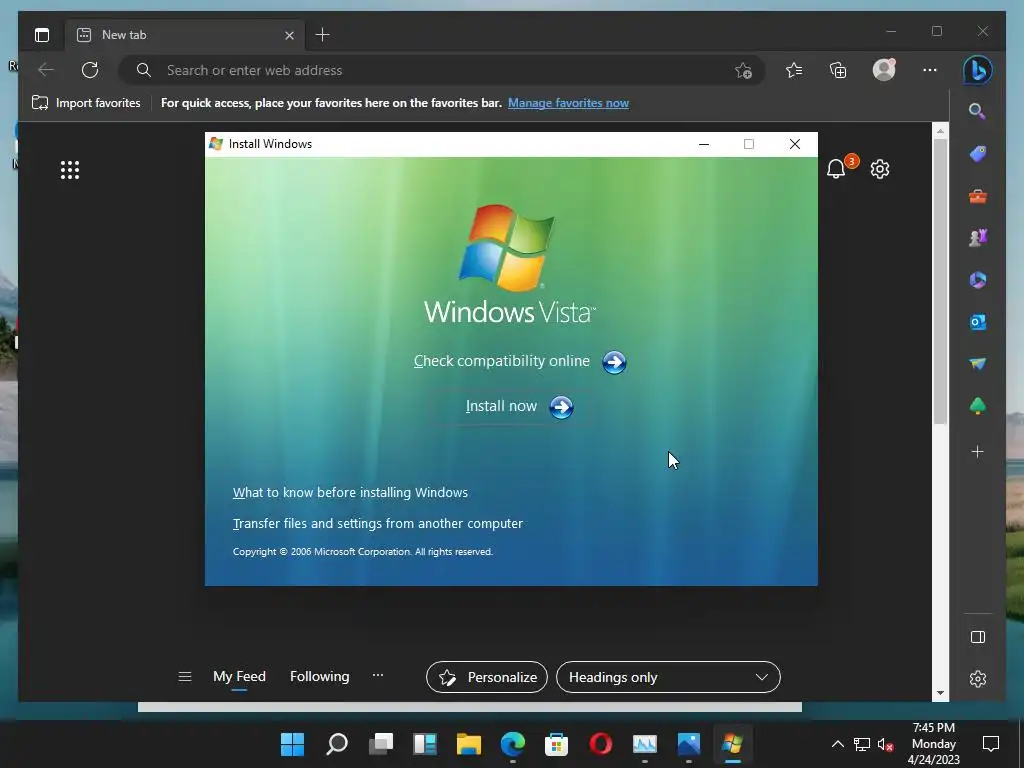Click Import favorites
The image size is (1024, 768).
pos(86,103)
